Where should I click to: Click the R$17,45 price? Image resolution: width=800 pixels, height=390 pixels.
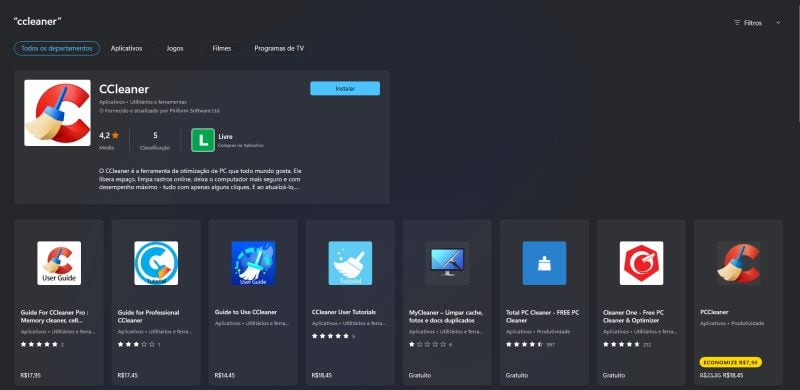128,375
